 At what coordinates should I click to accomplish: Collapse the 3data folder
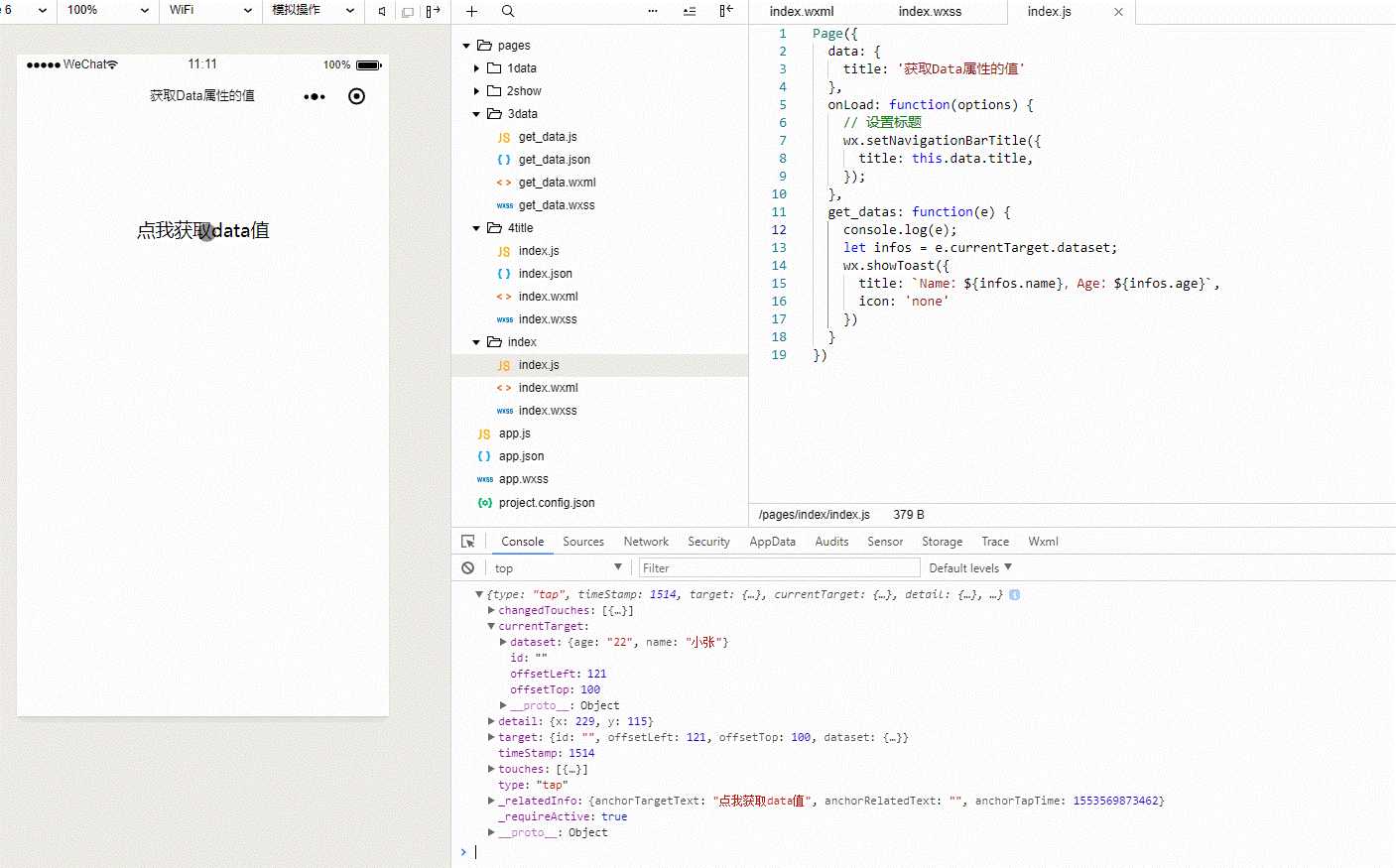coord(476,114)
